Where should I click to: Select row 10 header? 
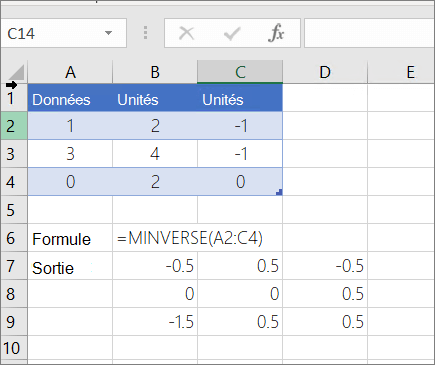pyautogui.click(x=14, y=348)
